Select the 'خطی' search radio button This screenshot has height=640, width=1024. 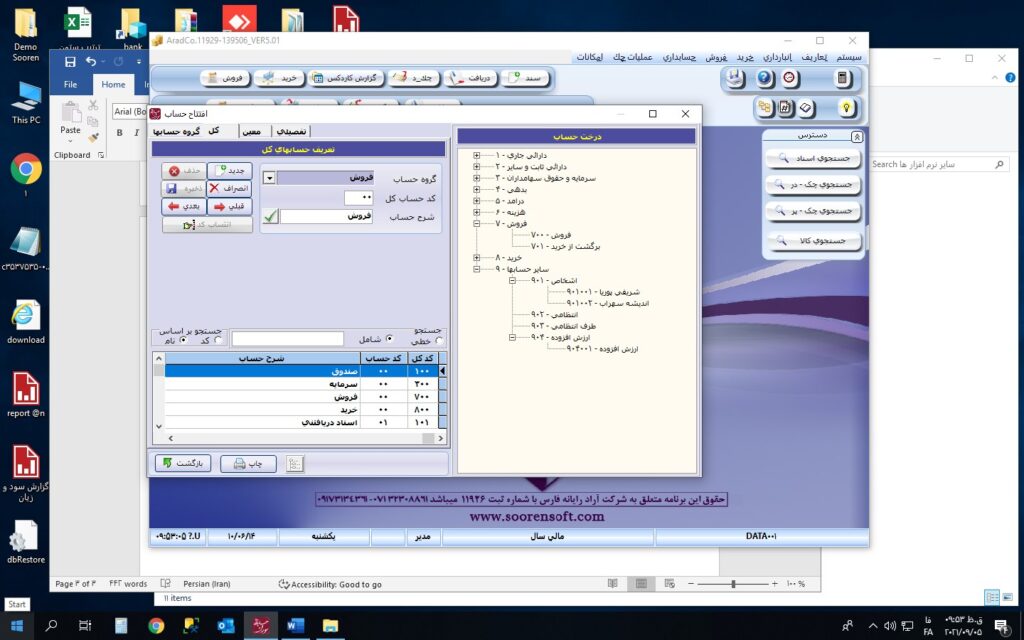[440, 340]
